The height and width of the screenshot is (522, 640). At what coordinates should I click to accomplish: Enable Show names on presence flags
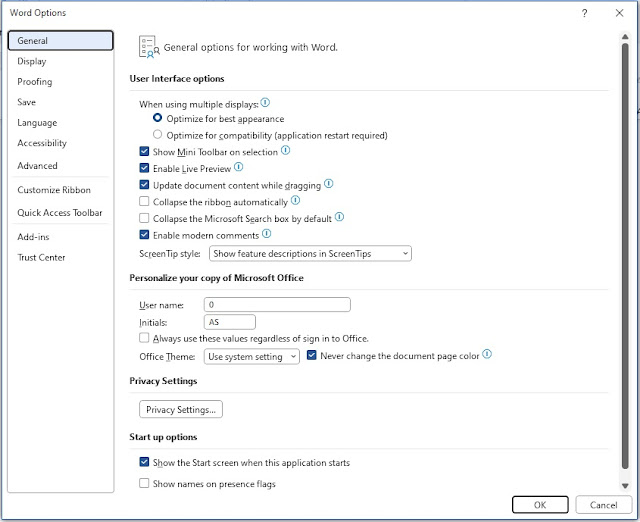tap(144, 483)
